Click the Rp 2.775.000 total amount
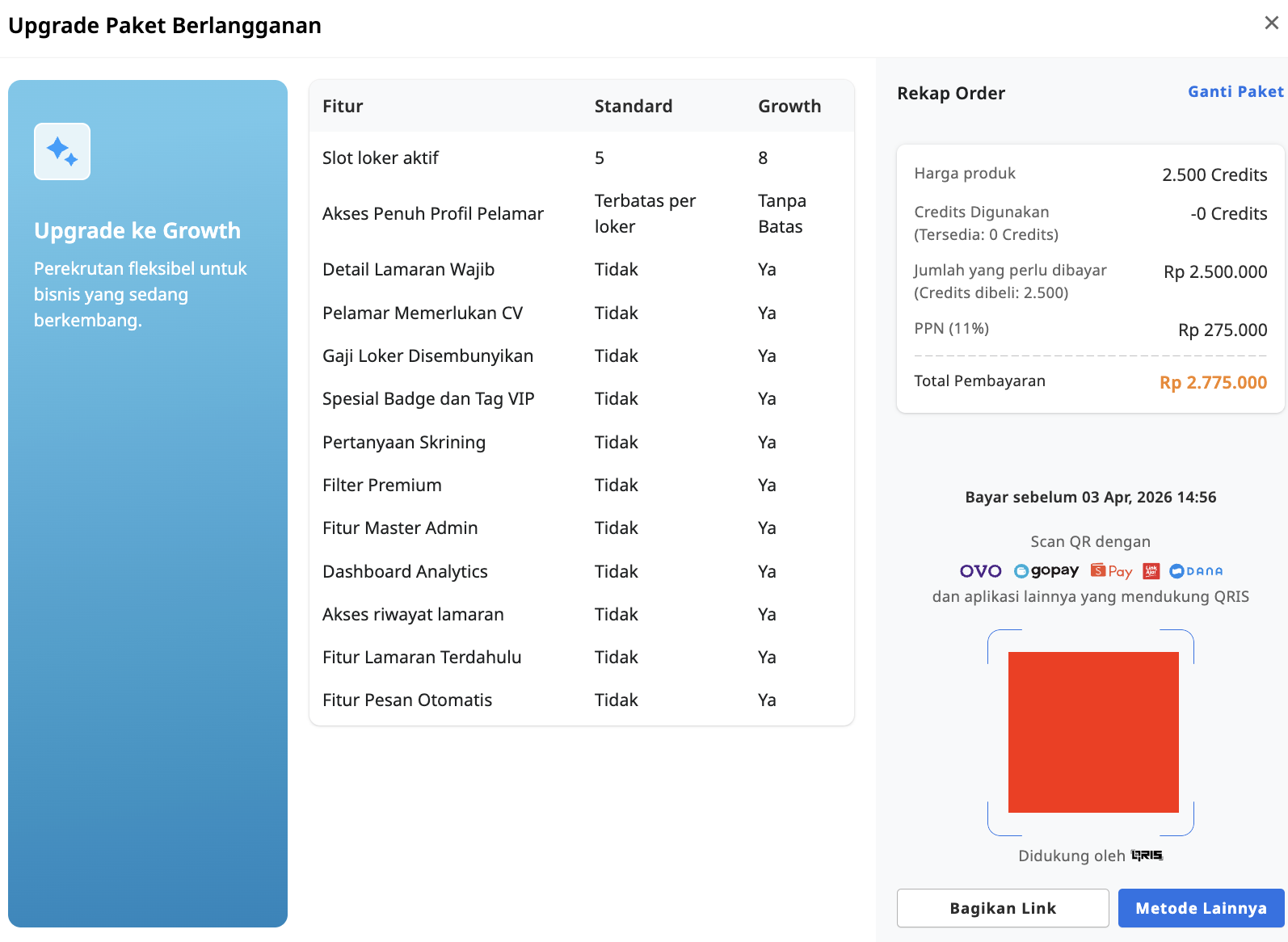Screen dimensions: 1288x942 (x=1213, y=382)
